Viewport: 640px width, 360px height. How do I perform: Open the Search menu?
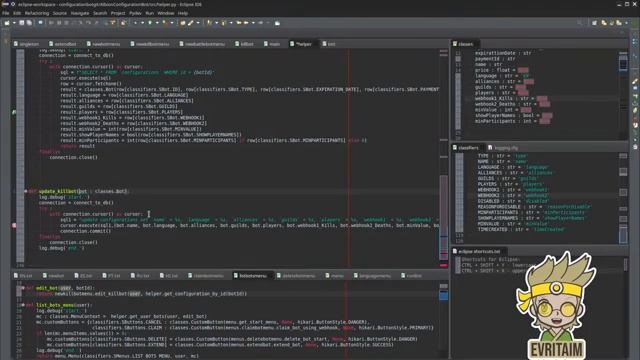100,13
